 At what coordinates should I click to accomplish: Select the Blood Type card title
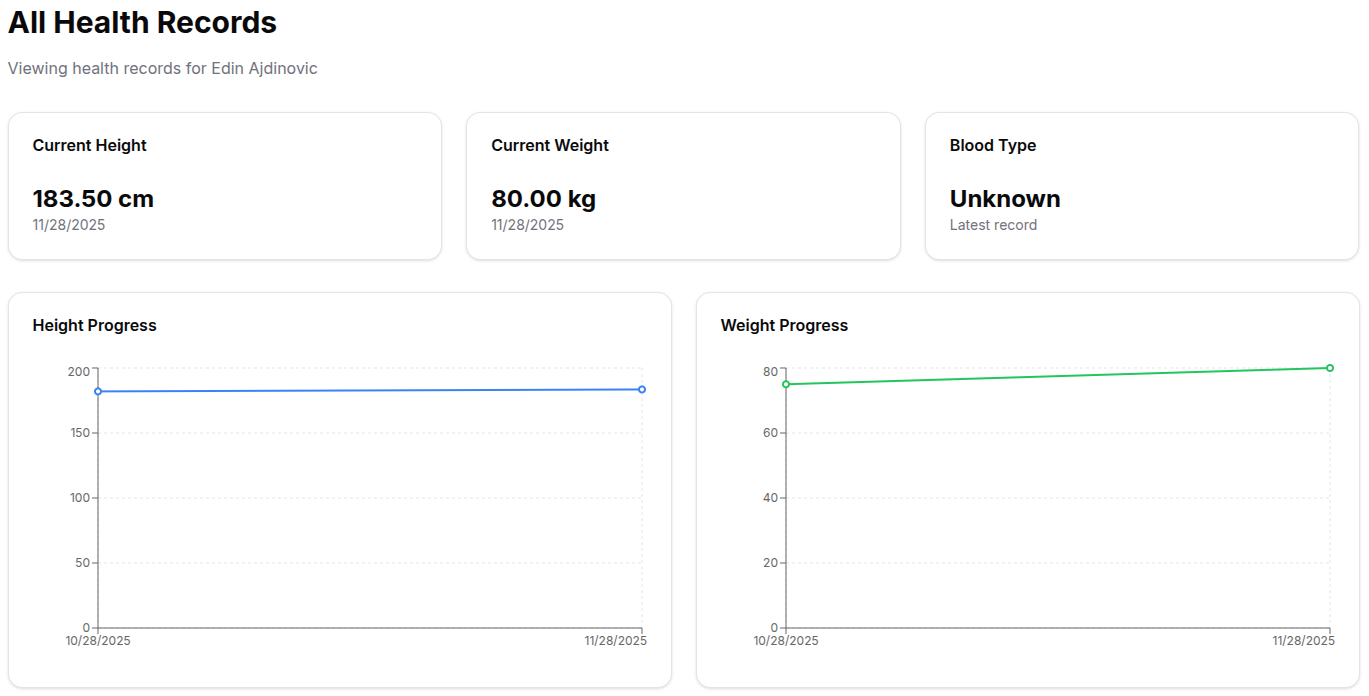pyautogui.click(x=992, y=145)
